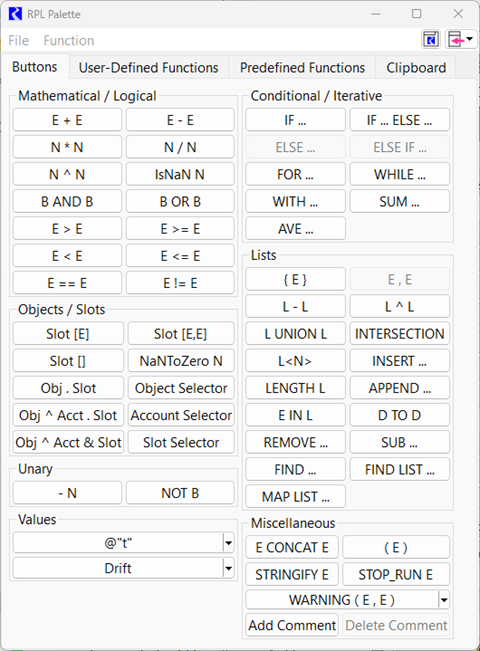Expand the Drift values dropdown arrow
Screen dimensions: 480x651
pyautogui.click(x=228, y=568)
